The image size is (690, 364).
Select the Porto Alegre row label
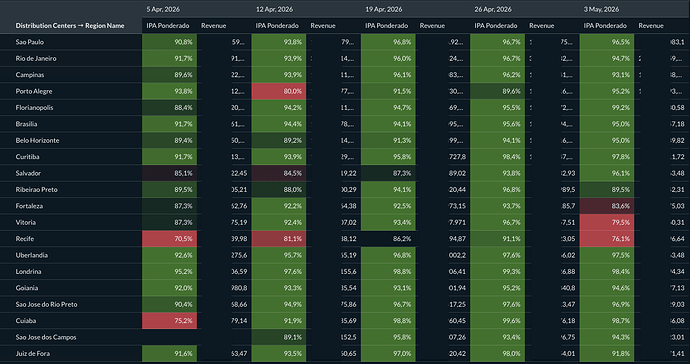pos(34,91)
